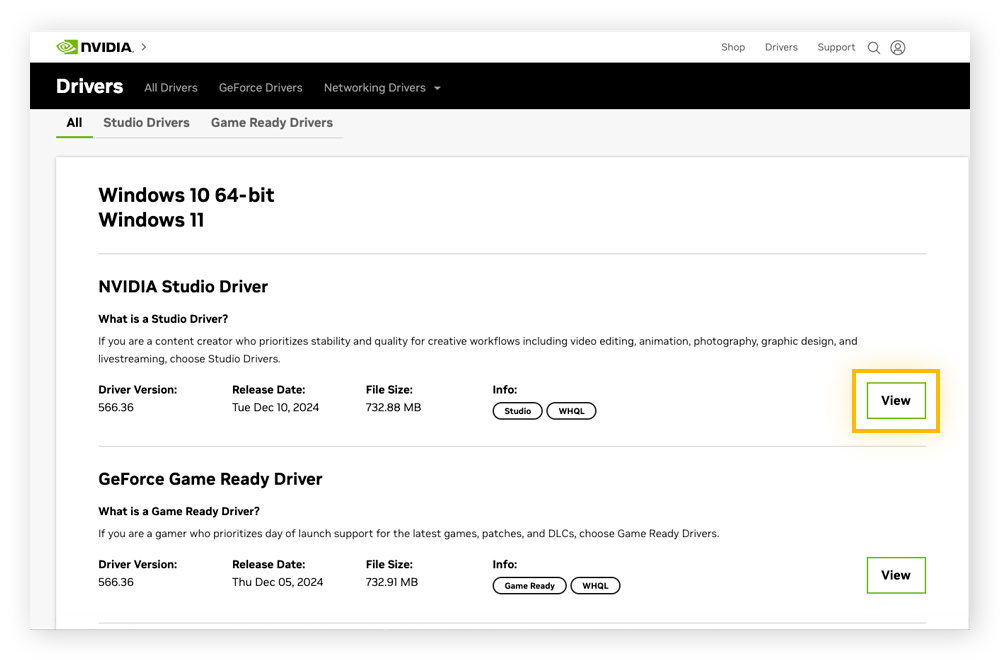Click the Studio badge under the Studio Driver

(x=517, y=410)
